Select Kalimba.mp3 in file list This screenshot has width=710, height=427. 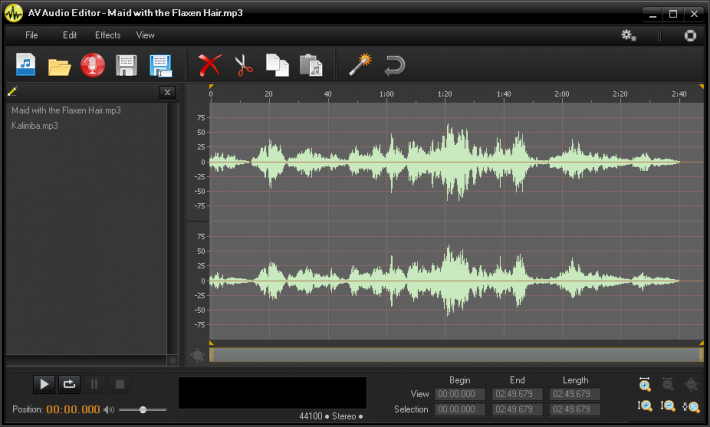click(x=35, y=126)
